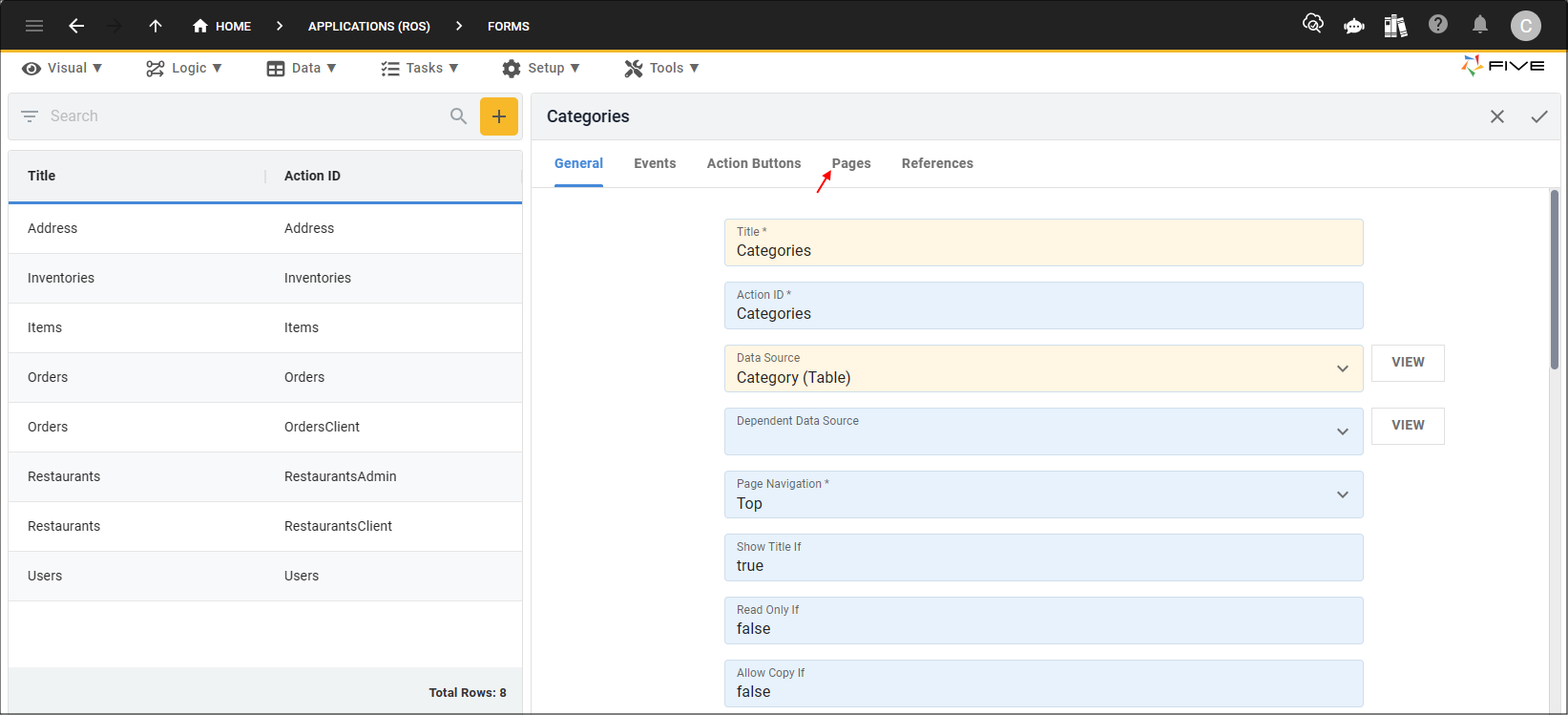The image size is (1568, 715).
Task: Click the Action ID field
Action: point(1043,305)
